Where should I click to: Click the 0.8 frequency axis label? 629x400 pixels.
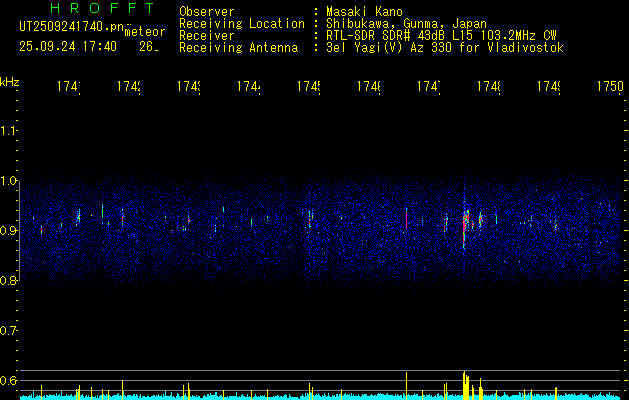pyautogui.click(x=8, y=280)
